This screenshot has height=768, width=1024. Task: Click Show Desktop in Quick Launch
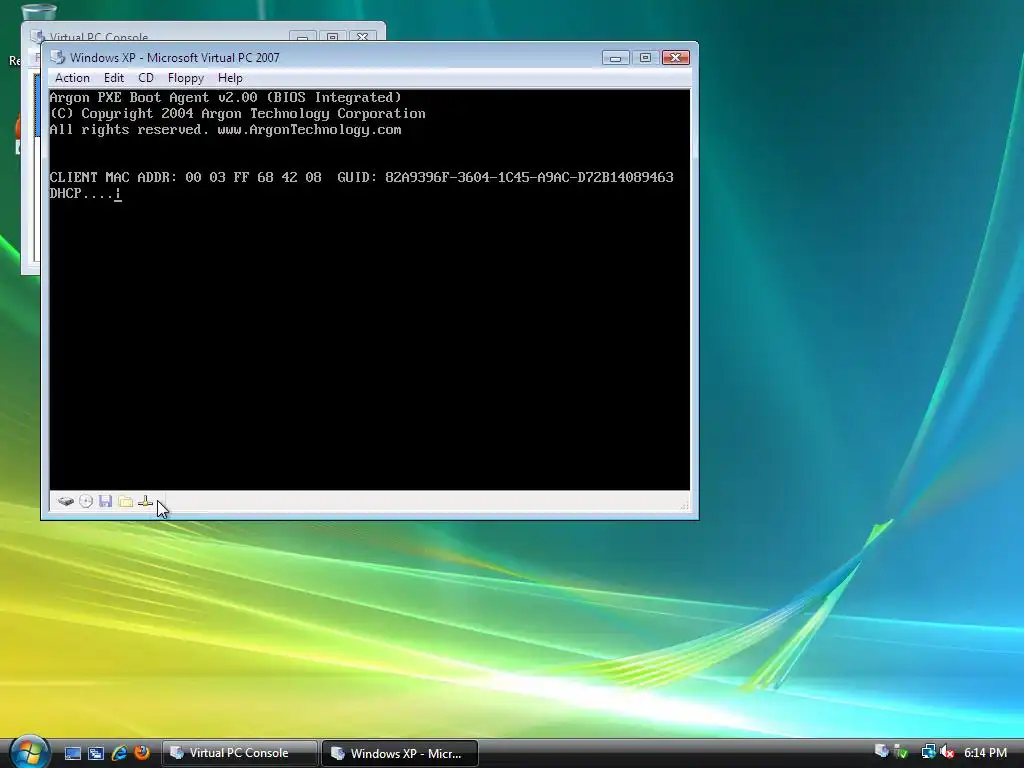point(72,753)
